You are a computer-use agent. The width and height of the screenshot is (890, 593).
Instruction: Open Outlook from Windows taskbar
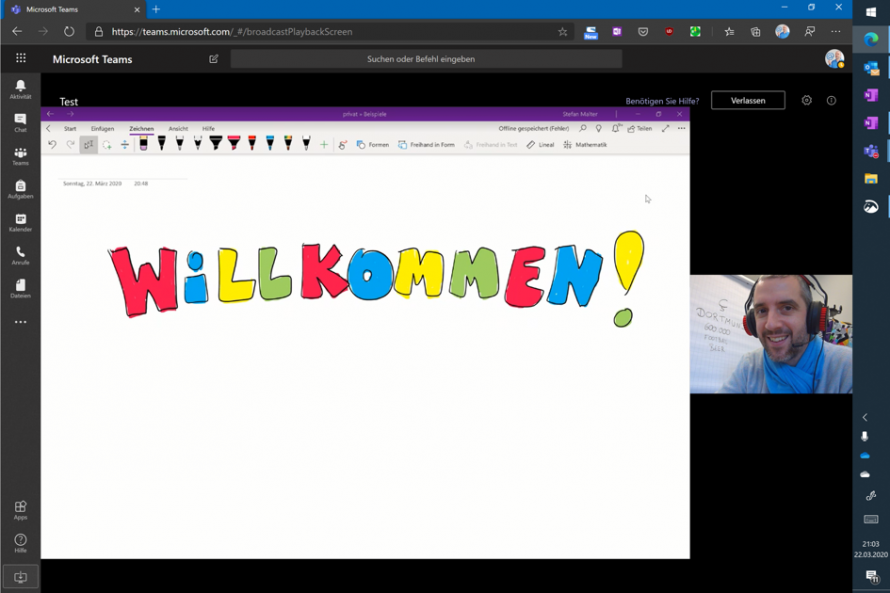871,69
